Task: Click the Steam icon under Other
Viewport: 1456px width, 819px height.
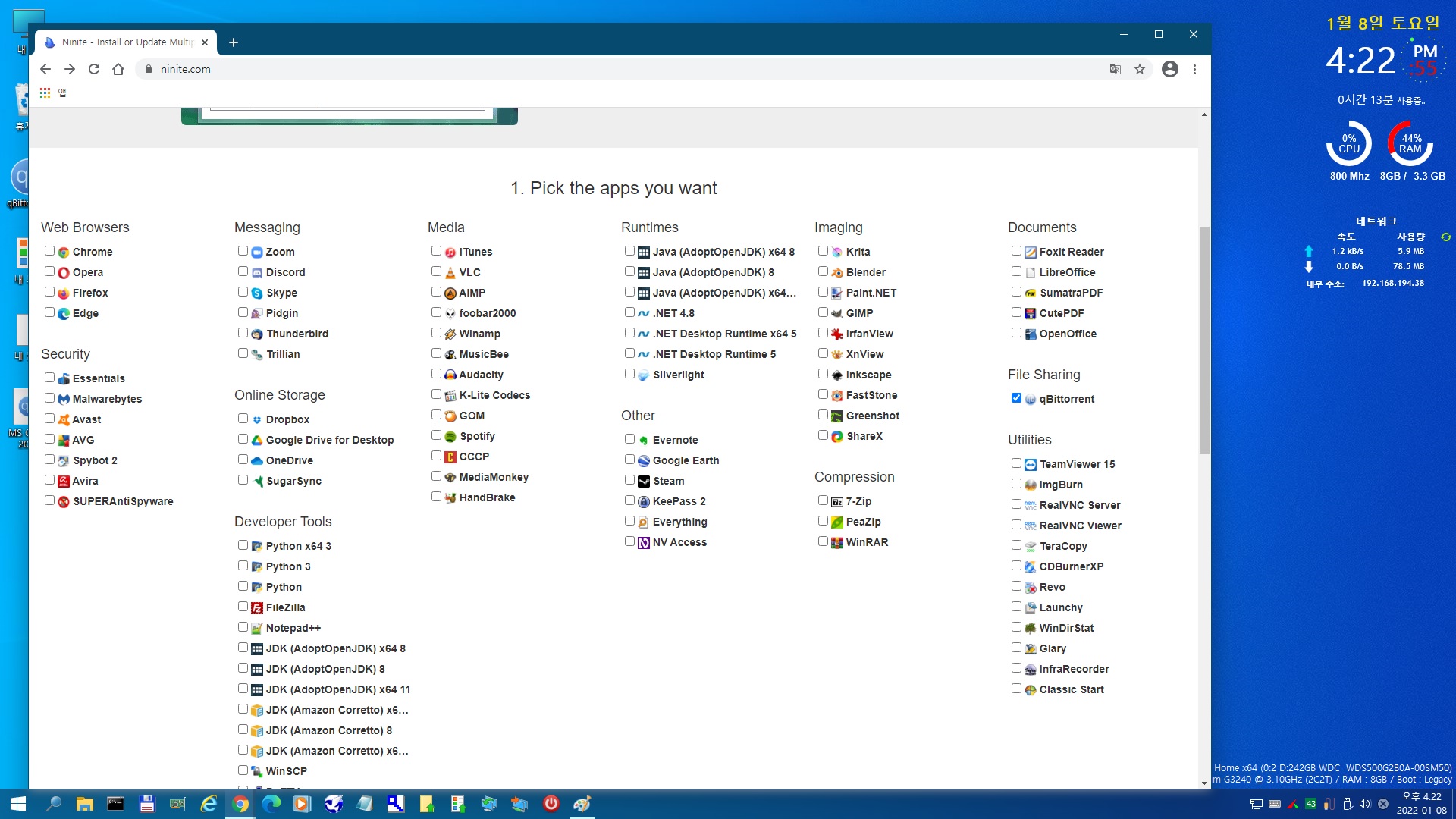Action: pyautogui.click(x=644, y=481)
